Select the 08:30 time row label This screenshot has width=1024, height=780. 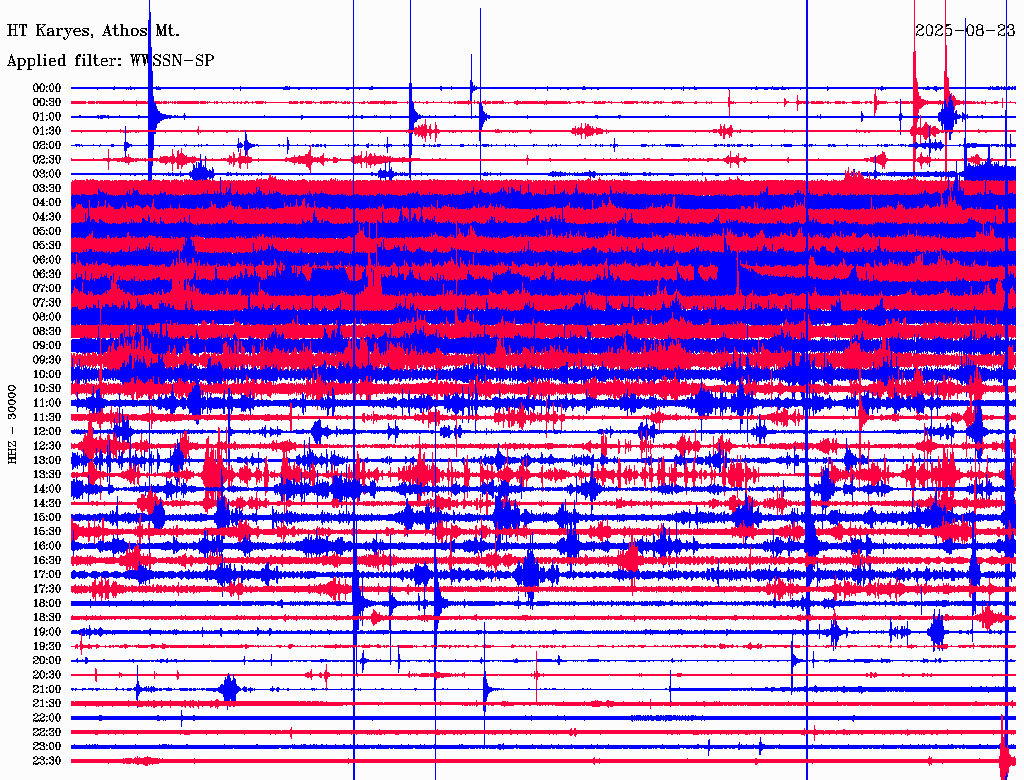coord(47,332)
